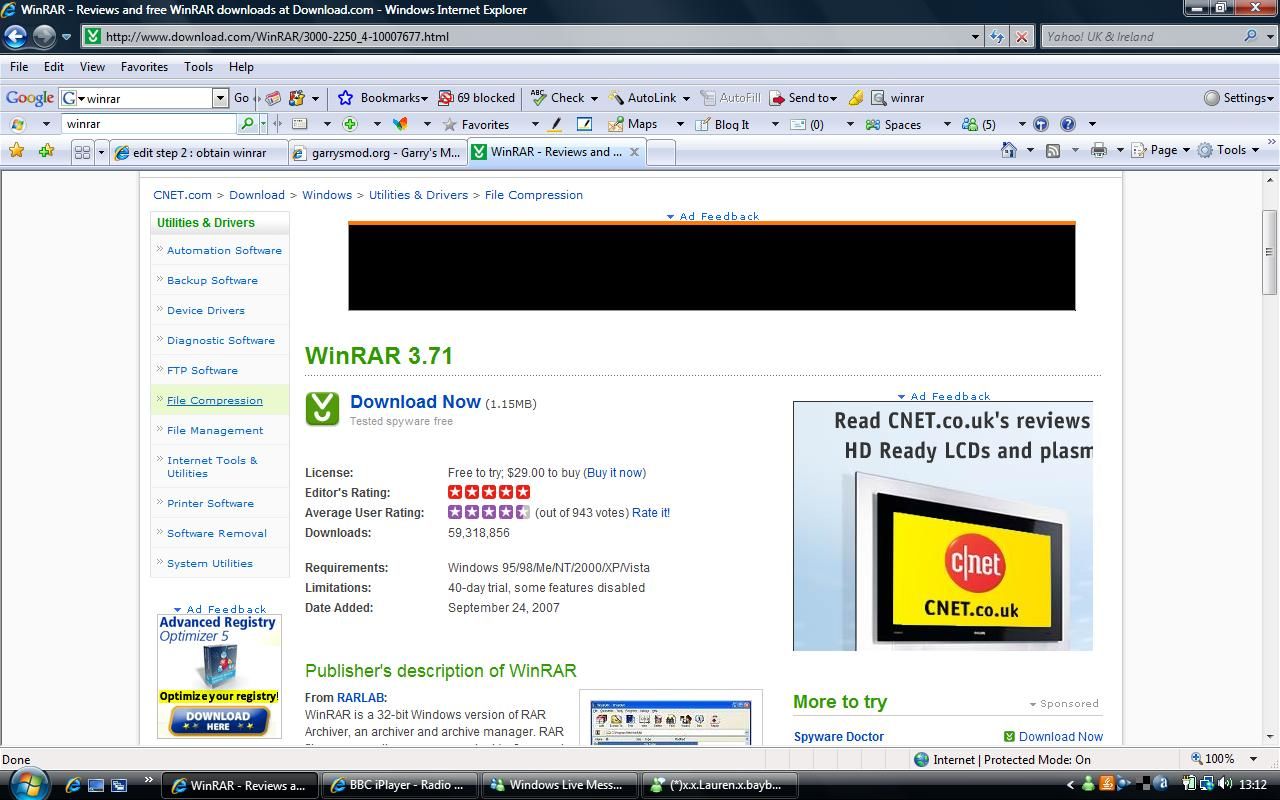Viewport: 1280px width, 800px height.
Task: Click the Favorites Center gold star icon
Action: [x=16, y=151]
